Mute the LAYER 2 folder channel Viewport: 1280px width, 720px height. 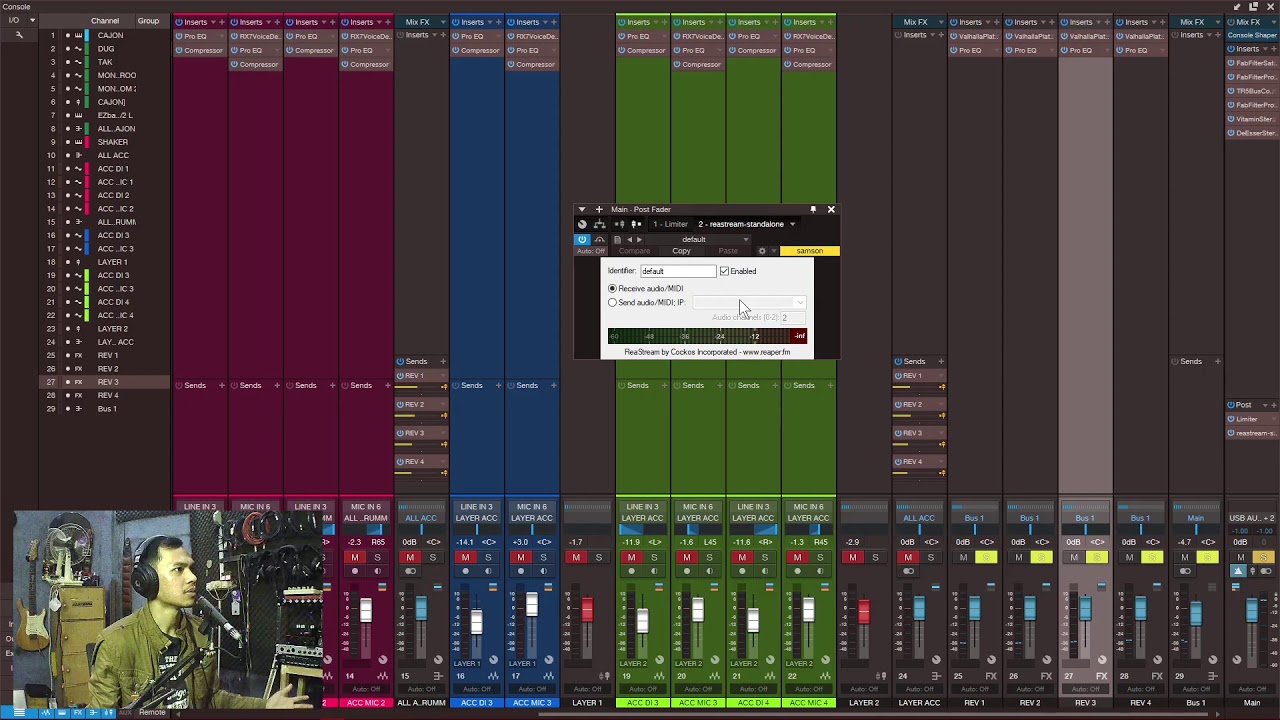tap(853, 557)
